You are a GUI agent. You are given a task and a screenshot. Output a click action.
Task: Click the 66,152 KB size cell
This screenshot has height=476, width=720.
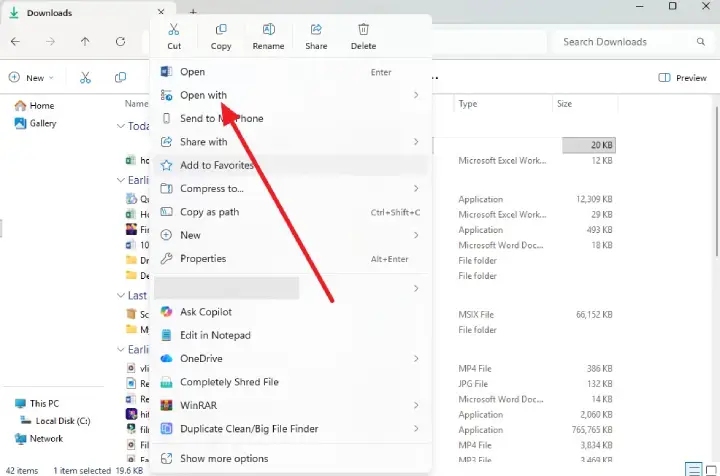coord(594,315)
